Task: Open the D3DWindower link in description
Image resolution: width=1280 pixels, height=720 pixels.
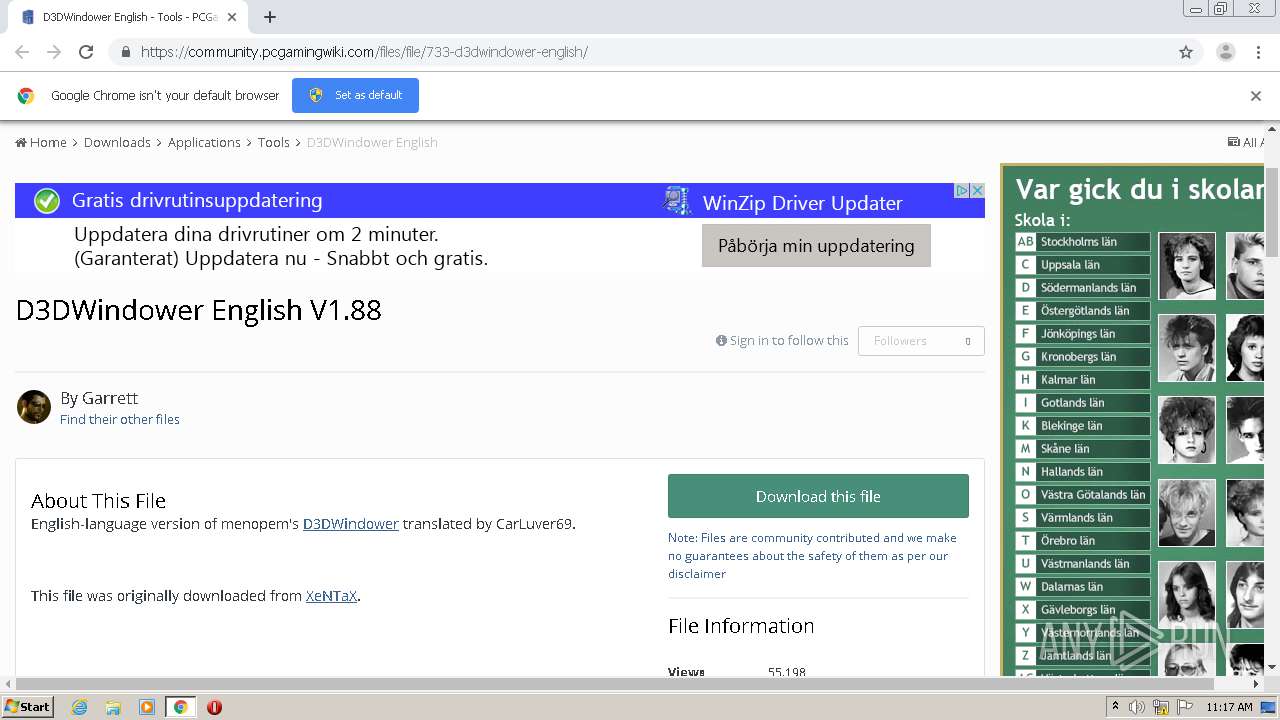Action: tap(350, 524)
